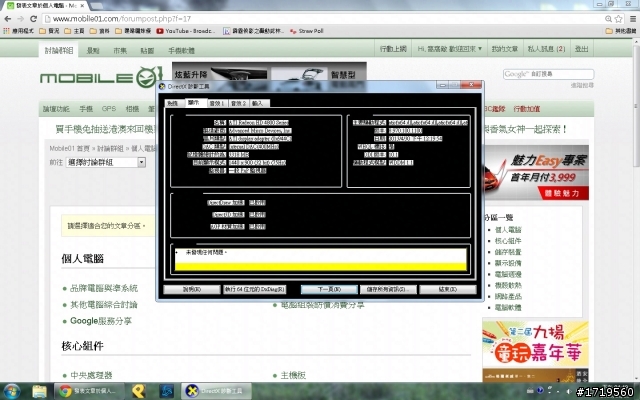This screenshot has width=640, height=400.
Task: Open the Chrome hamburger menu
Action: tap(633, 19)
